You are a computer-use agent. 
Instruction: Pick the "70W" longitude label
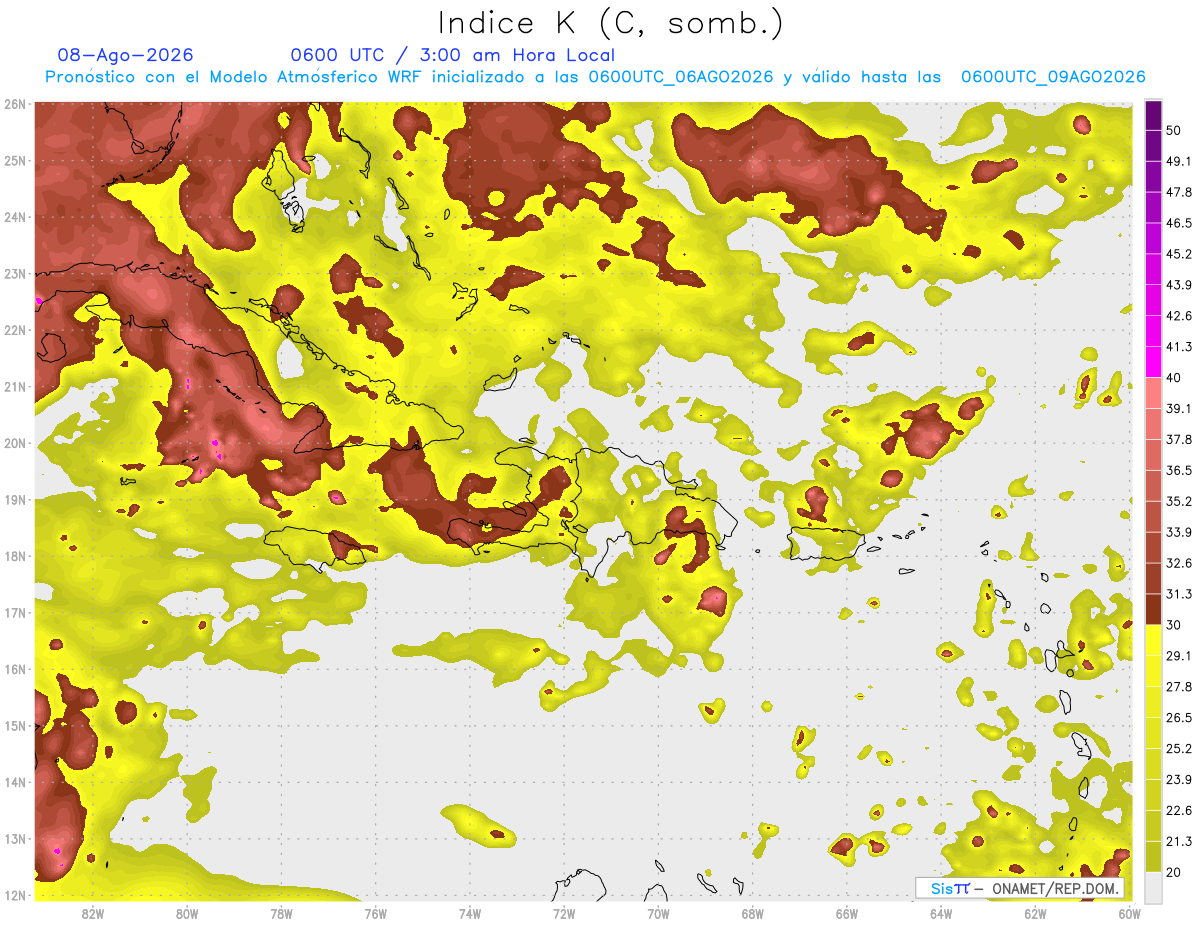point(658,913)
